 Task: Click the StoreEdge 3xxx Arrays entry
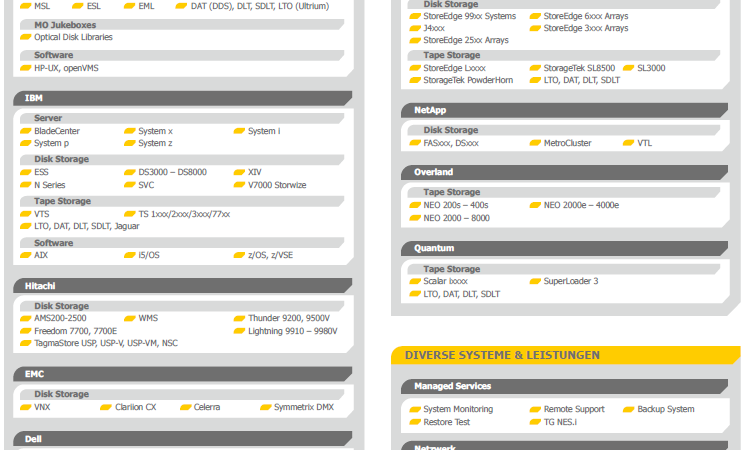click(586, 28)
